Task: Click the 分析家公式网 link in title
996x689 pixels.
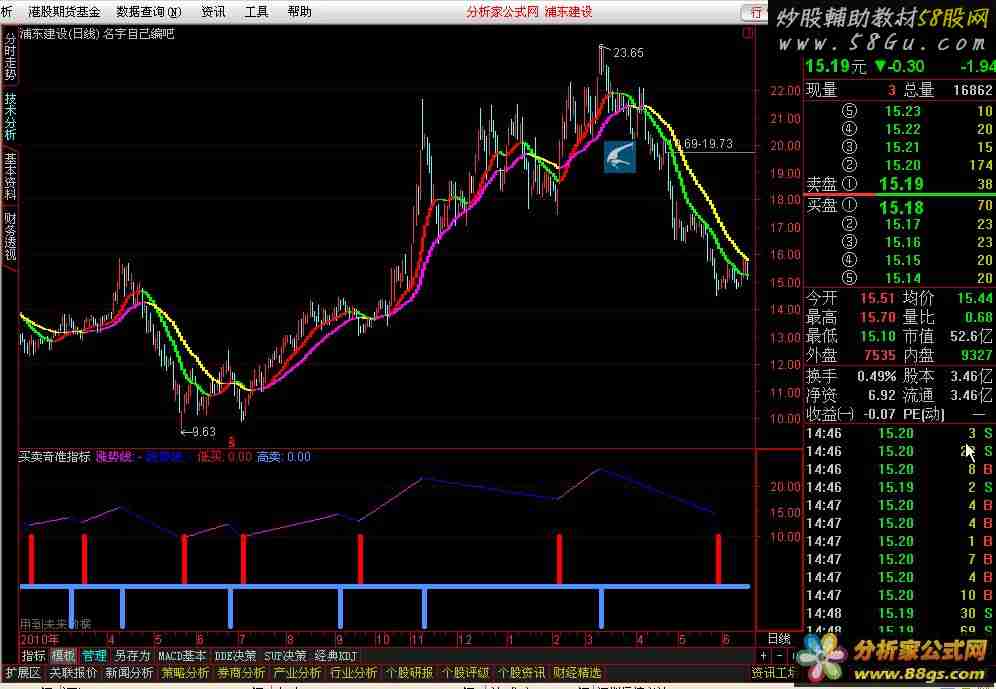Action: (x=503, y=12)
